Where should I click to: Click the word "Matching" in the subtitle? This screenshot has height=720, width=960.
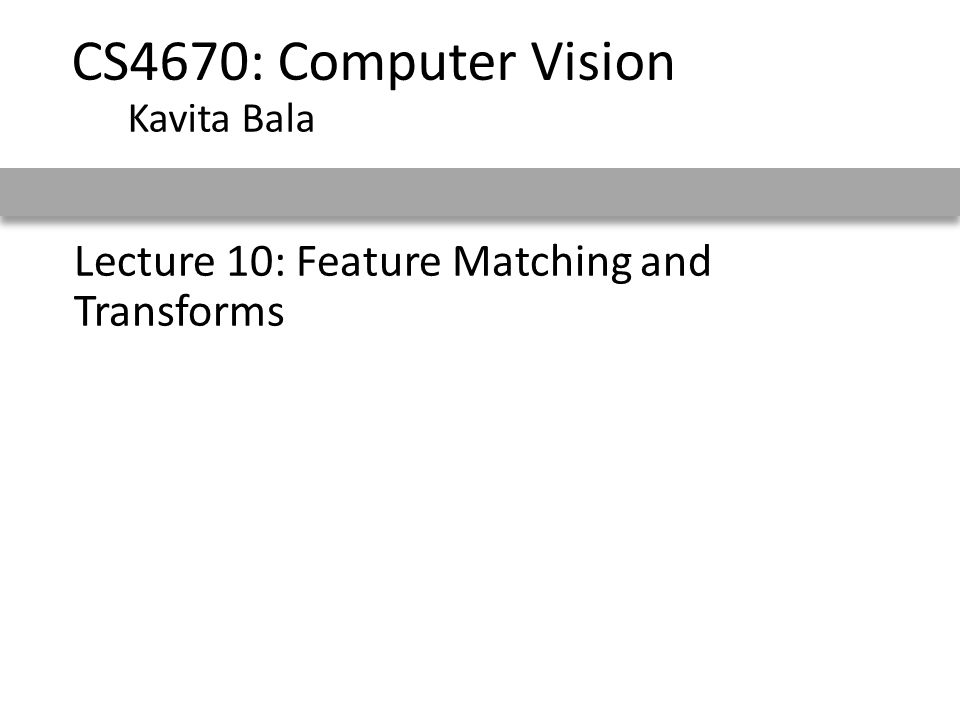pyautogui.click(x=542, y=263)
